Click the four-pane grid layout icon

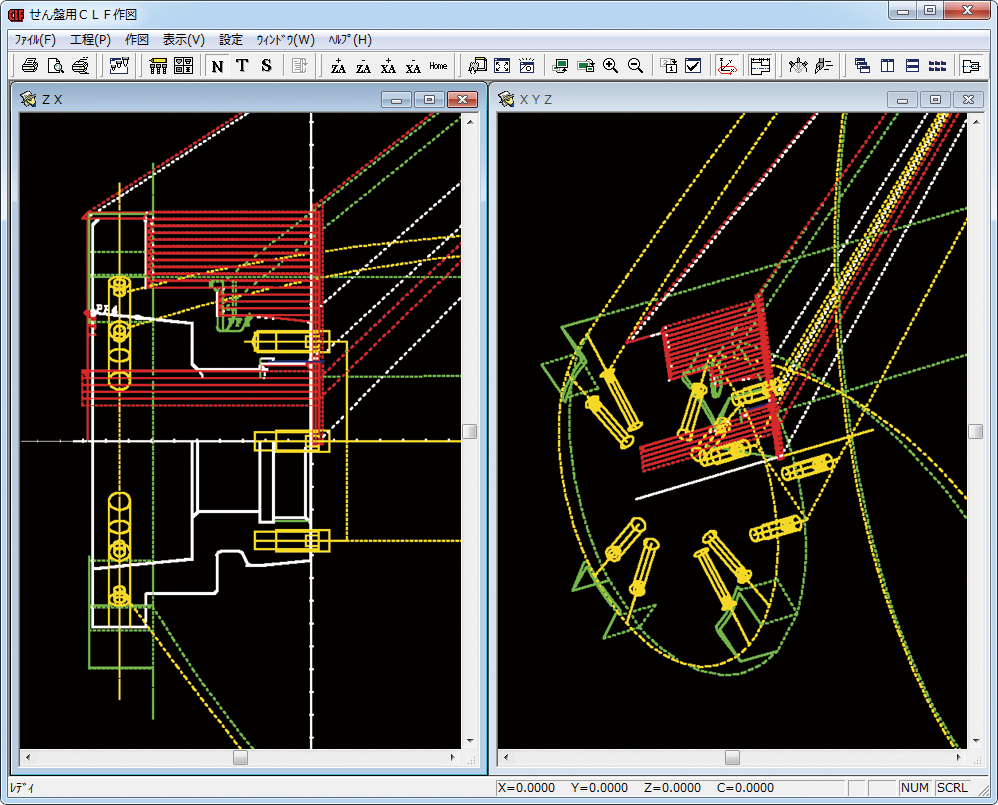[x=183, y=66]
